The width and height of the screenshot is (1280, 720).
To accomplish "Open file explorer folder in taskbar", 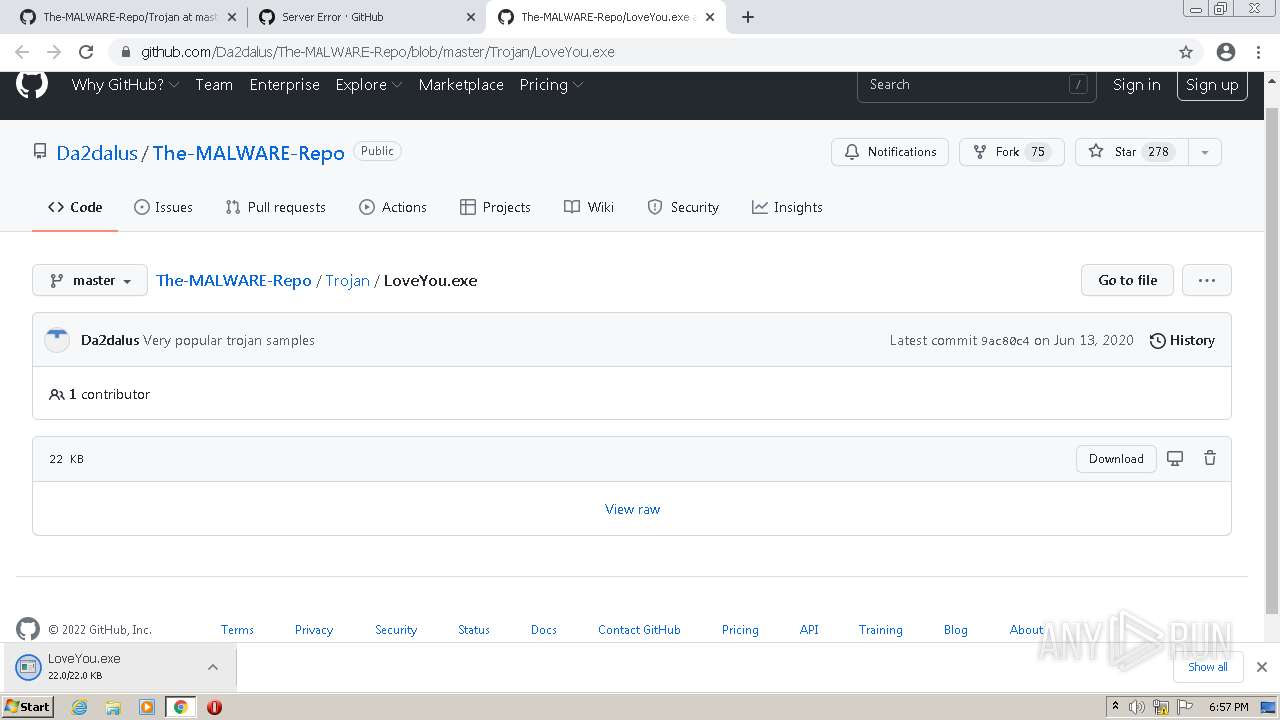I will coord(113,707).
